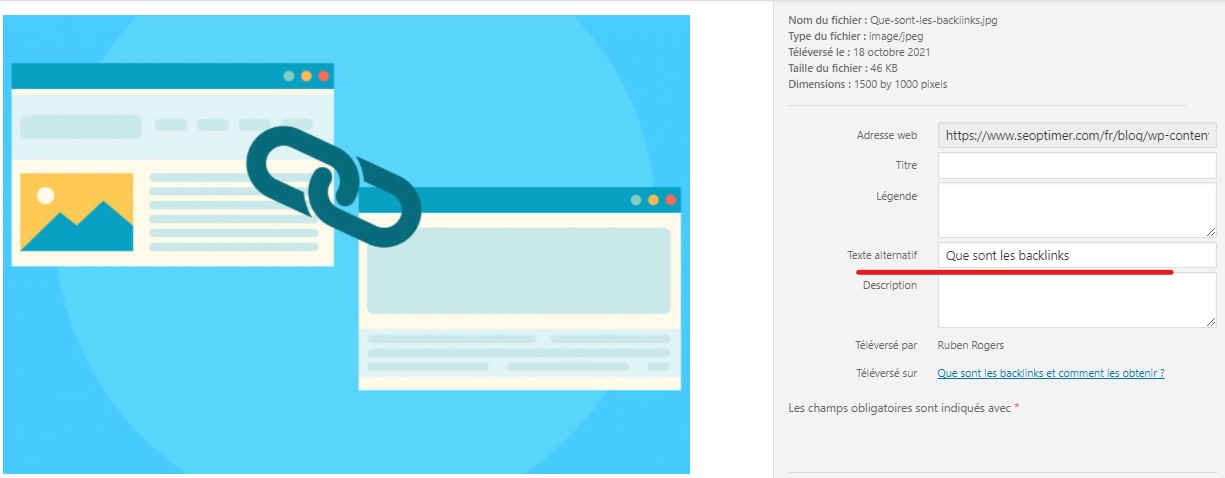Click the Titre label

pos(905,165)
